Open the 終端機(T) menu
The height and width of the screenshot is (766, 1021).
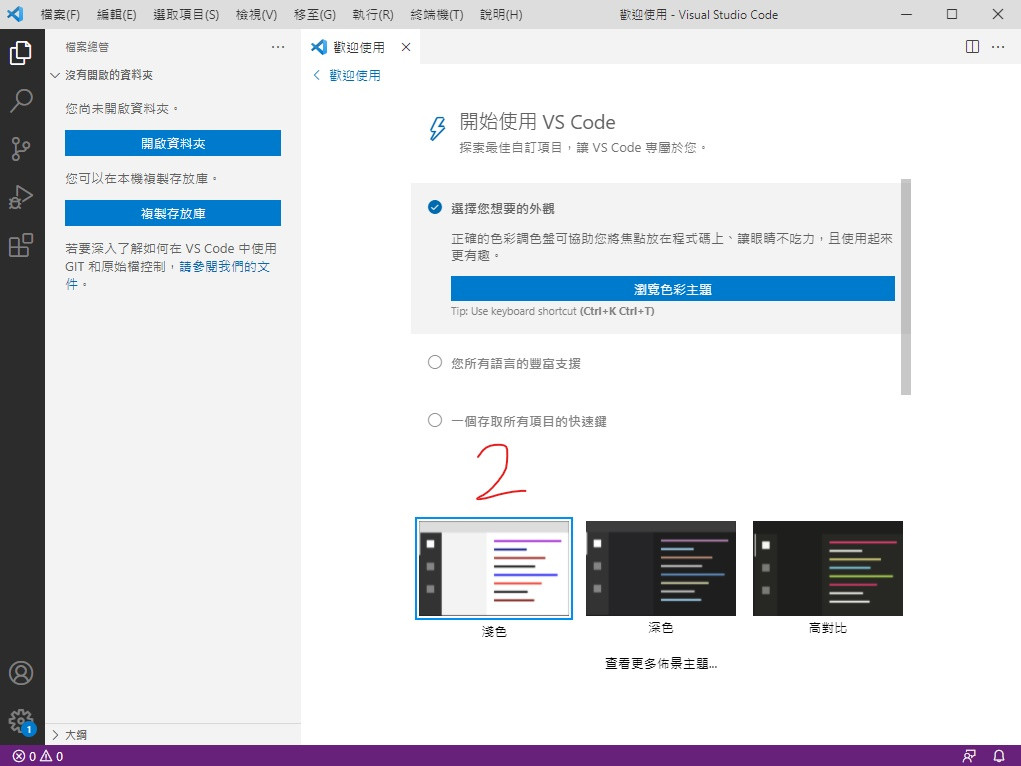tap(437, 14)
